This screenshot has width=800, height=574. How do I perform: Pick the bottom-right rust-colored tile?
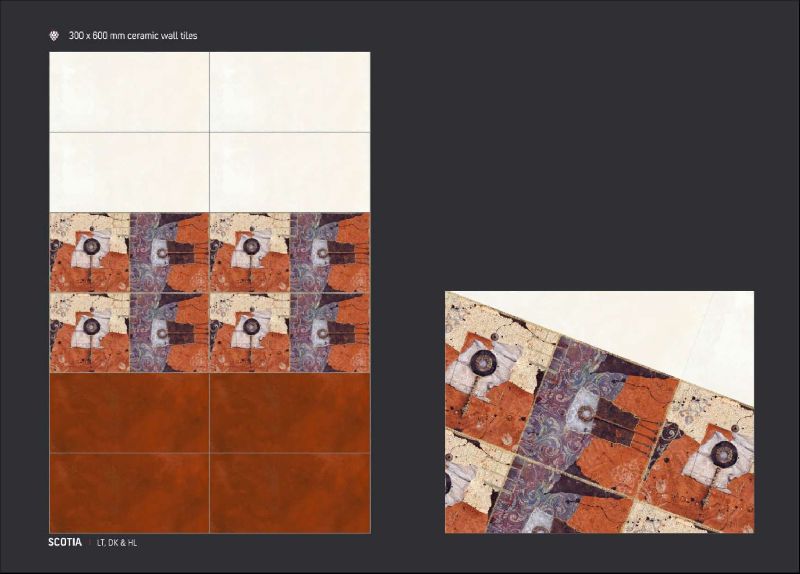(290, 492)
